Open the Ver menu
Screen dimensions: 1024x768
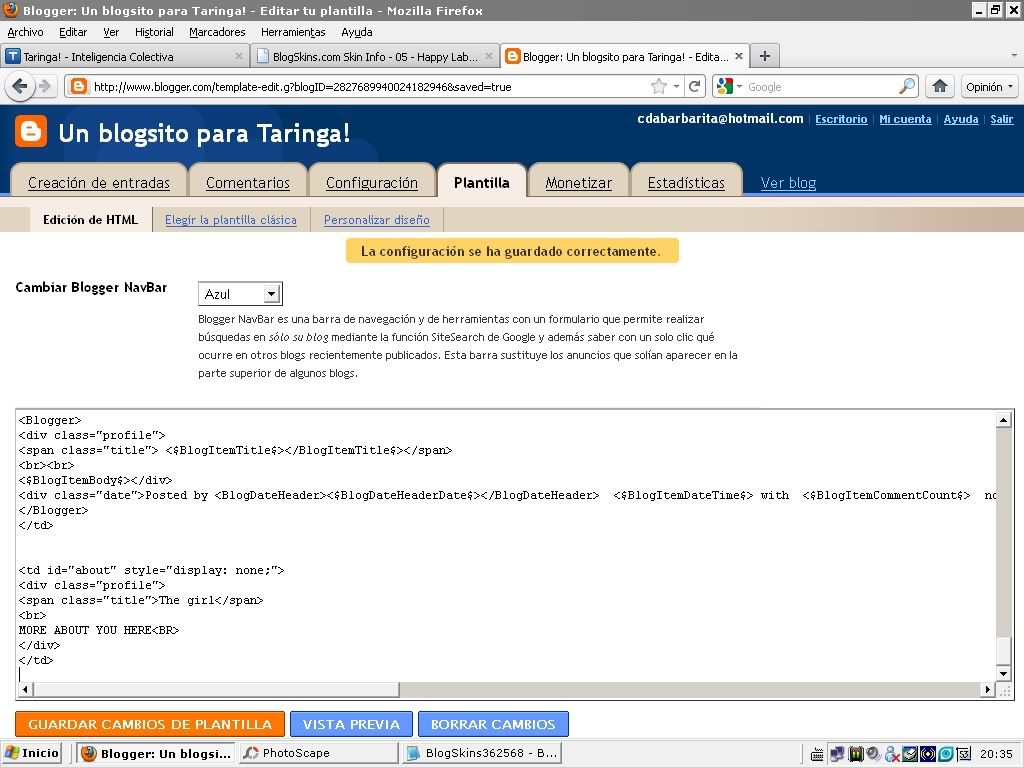[x=111, y=32]
